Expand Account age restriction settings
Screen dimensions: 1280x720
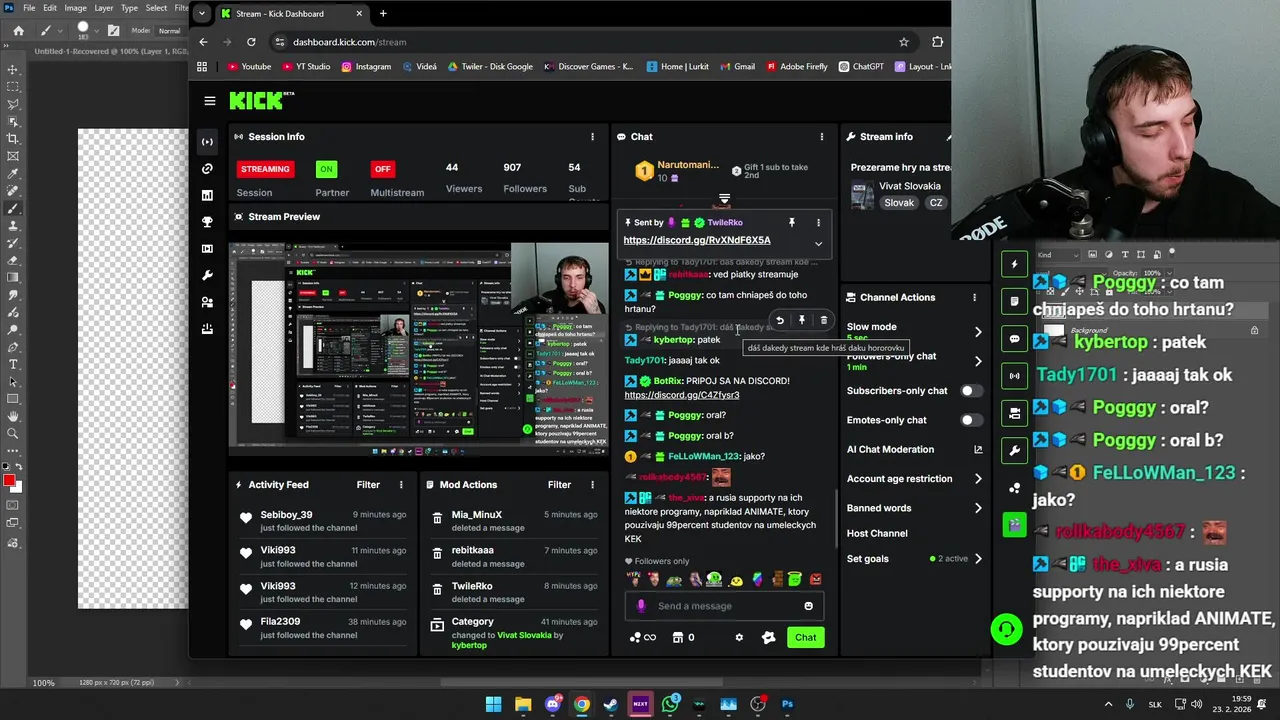click(x=978, y=479)
